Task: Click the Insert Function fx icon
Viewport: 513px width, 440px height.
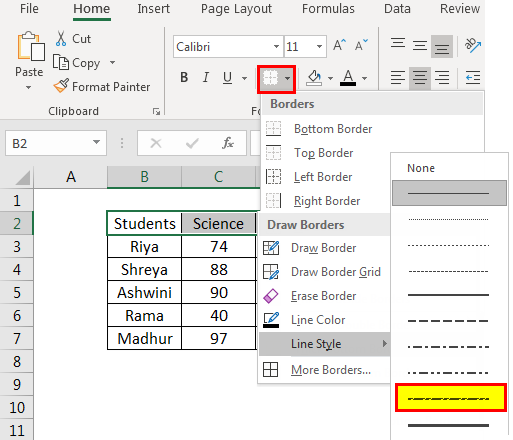Action: (x=228, y=143)
